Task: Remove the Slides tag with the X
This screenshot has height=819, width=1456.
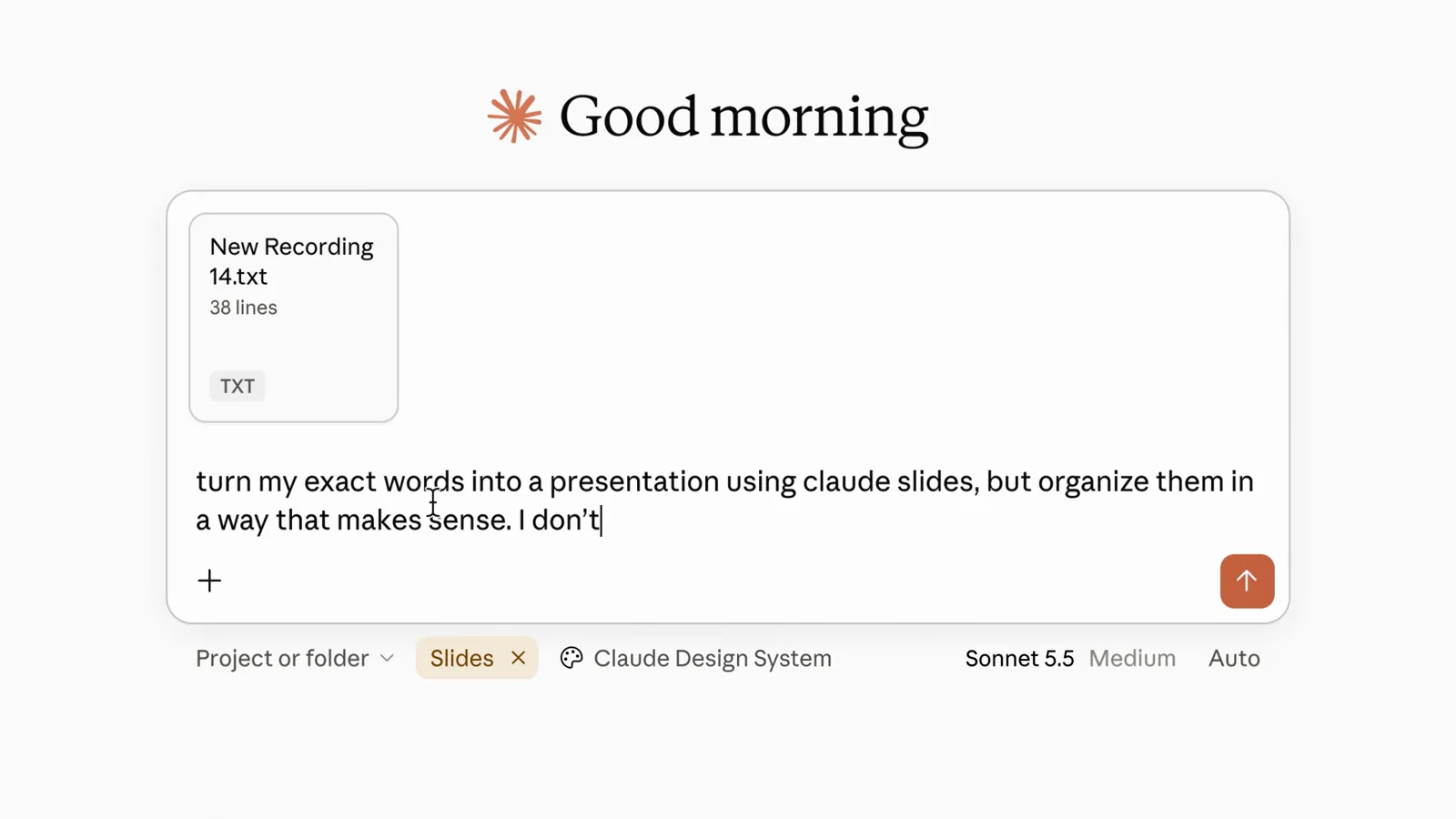Action: 518,658
